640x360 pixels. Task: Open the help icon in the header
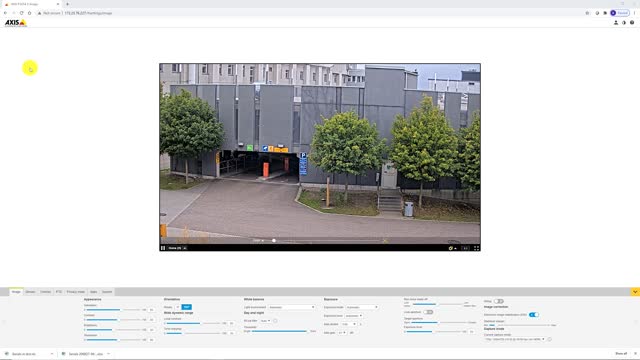click(x=632, y=23)
